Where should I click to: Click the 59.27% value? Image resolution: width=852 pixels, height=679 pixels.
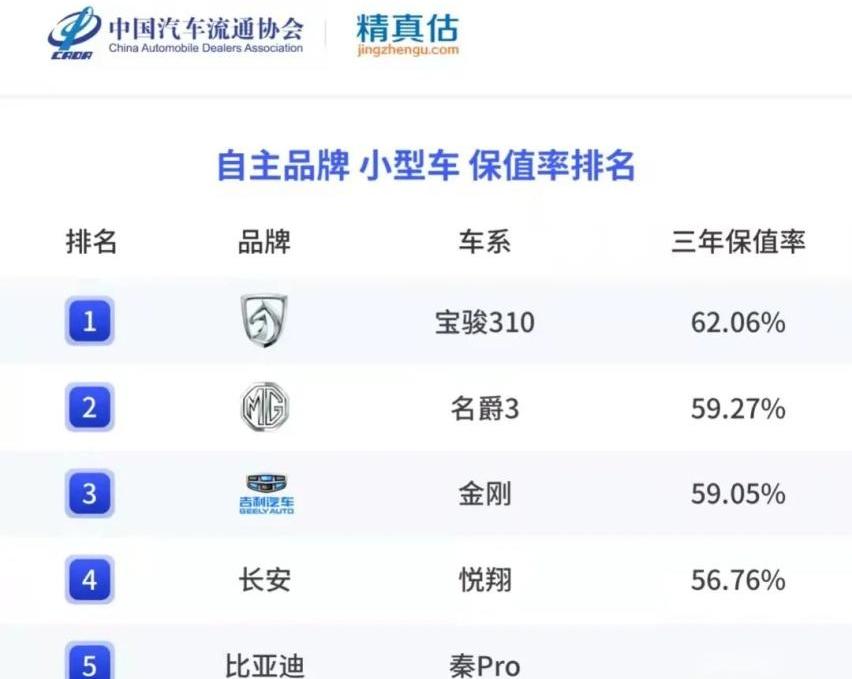pos(738,408)
